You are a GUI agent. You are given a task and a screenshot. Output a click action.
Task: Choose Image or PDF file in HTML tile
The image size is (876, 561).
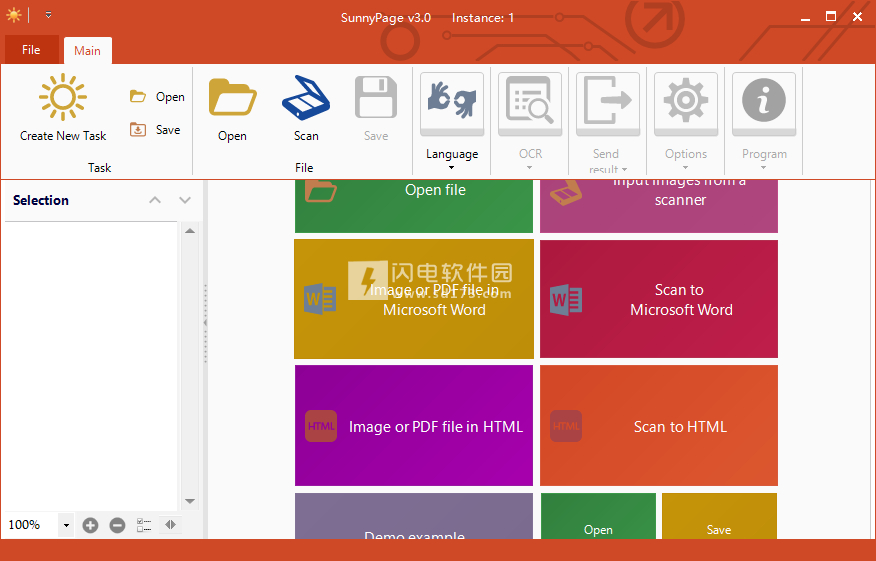point(414,426)
